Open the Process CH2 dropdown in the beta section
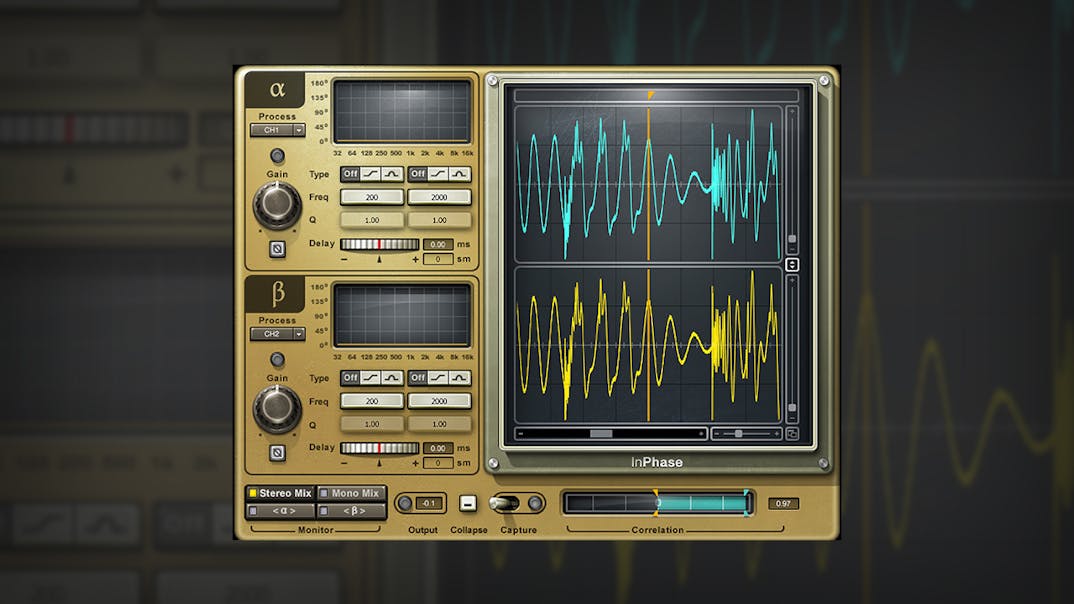Image resolution: width=1074 pixels, height=604 pixels. click(277, 335)
